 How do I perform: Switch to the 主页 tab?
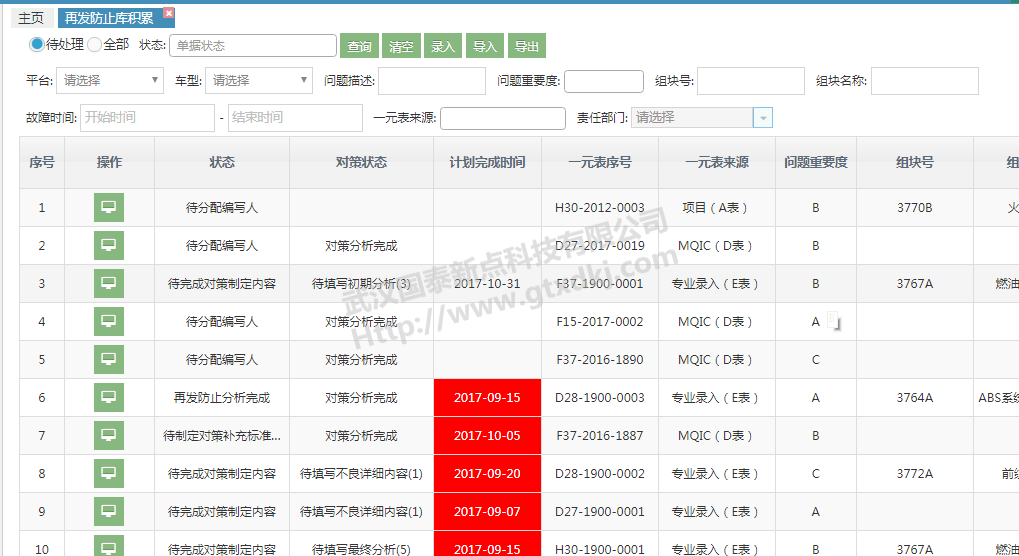pos(32,18)
